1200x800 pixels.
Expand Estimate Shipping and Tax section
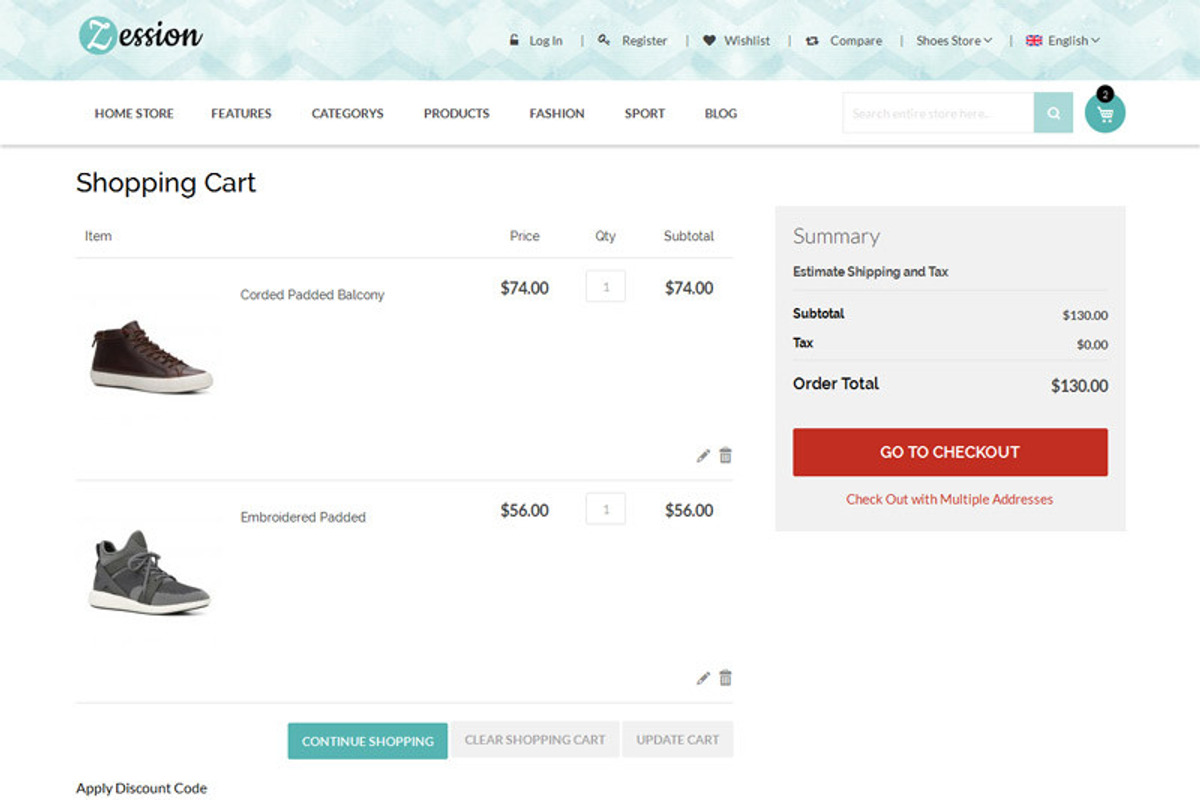click(870, 272)
